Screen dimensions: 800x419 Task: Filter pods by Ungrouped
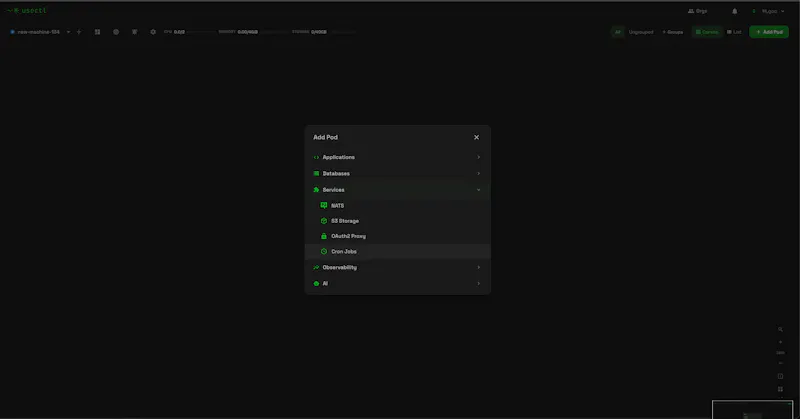641,32
